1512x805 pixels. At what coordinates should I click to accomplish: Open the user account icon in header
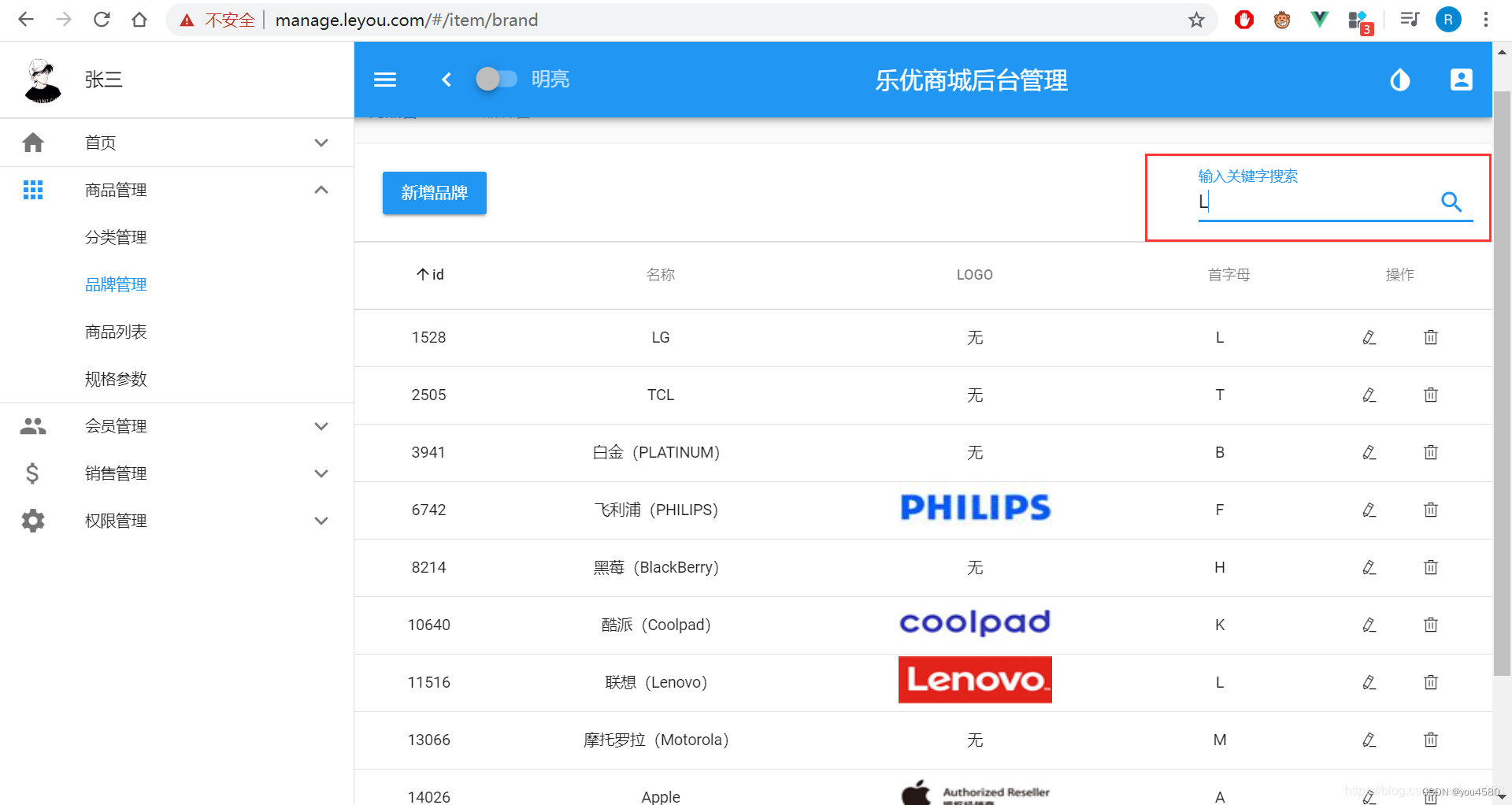coord(1461,80)
